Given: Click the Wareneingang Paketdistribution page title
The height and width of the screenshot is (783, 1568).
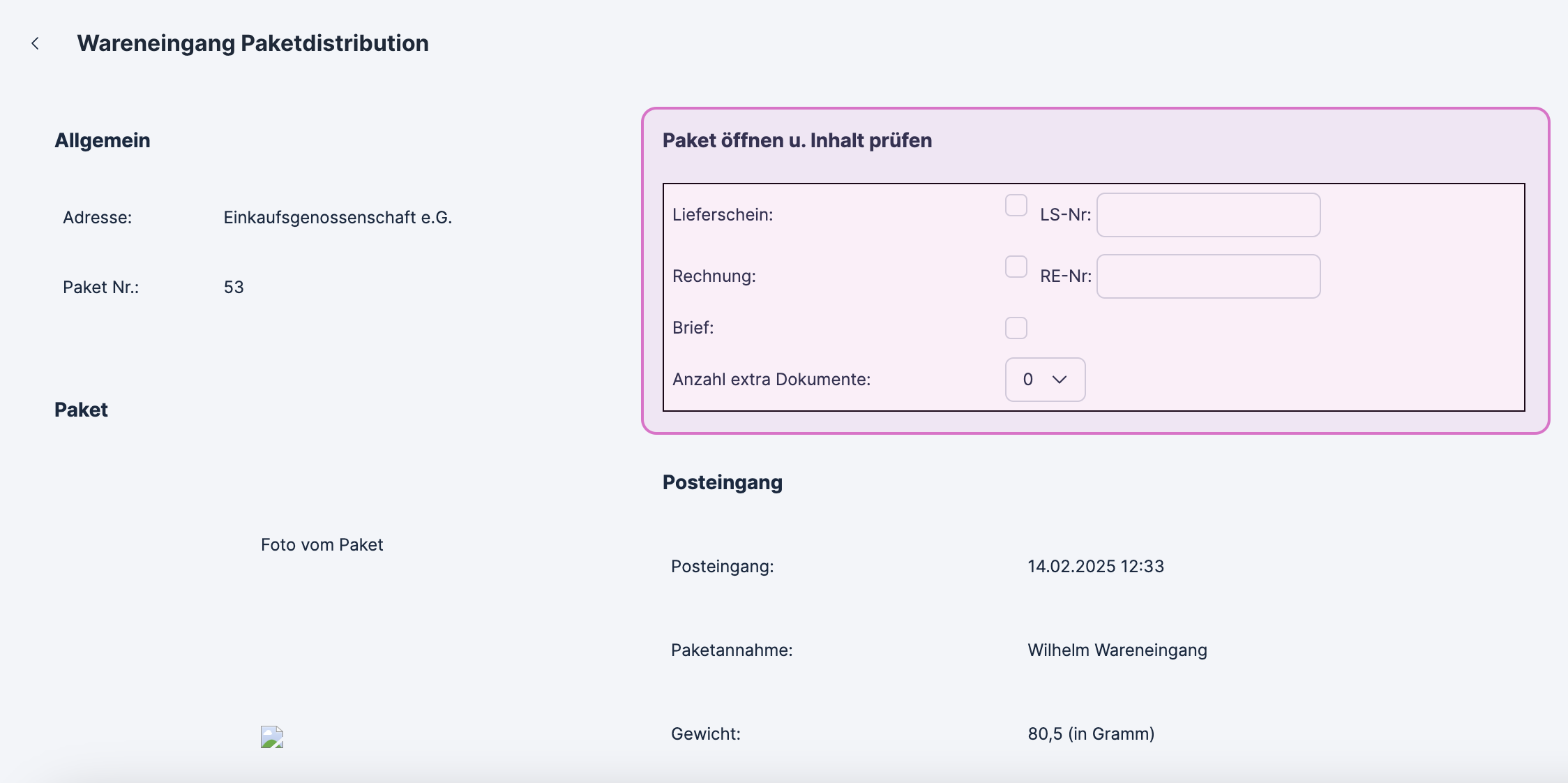Looking at the screenshot, I should point(252,43).
